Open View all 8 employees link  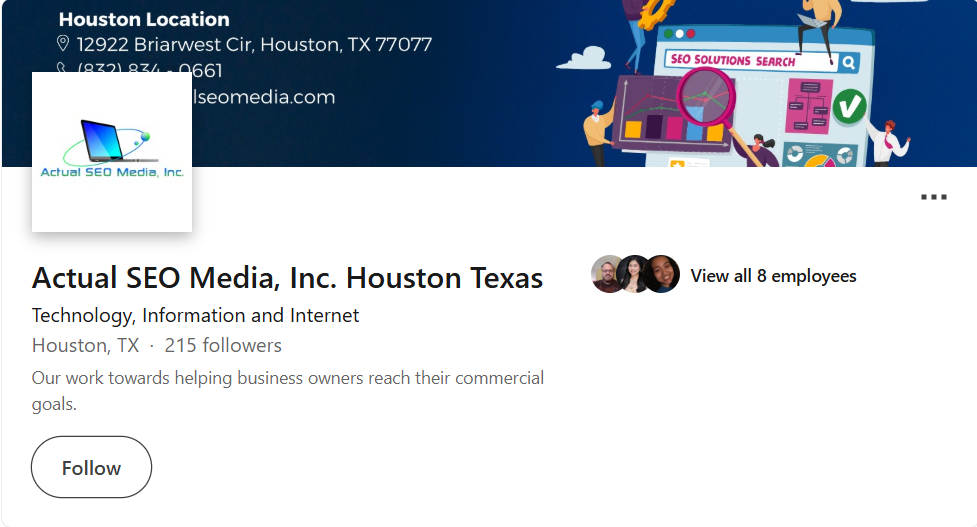[x=773, y=276]
